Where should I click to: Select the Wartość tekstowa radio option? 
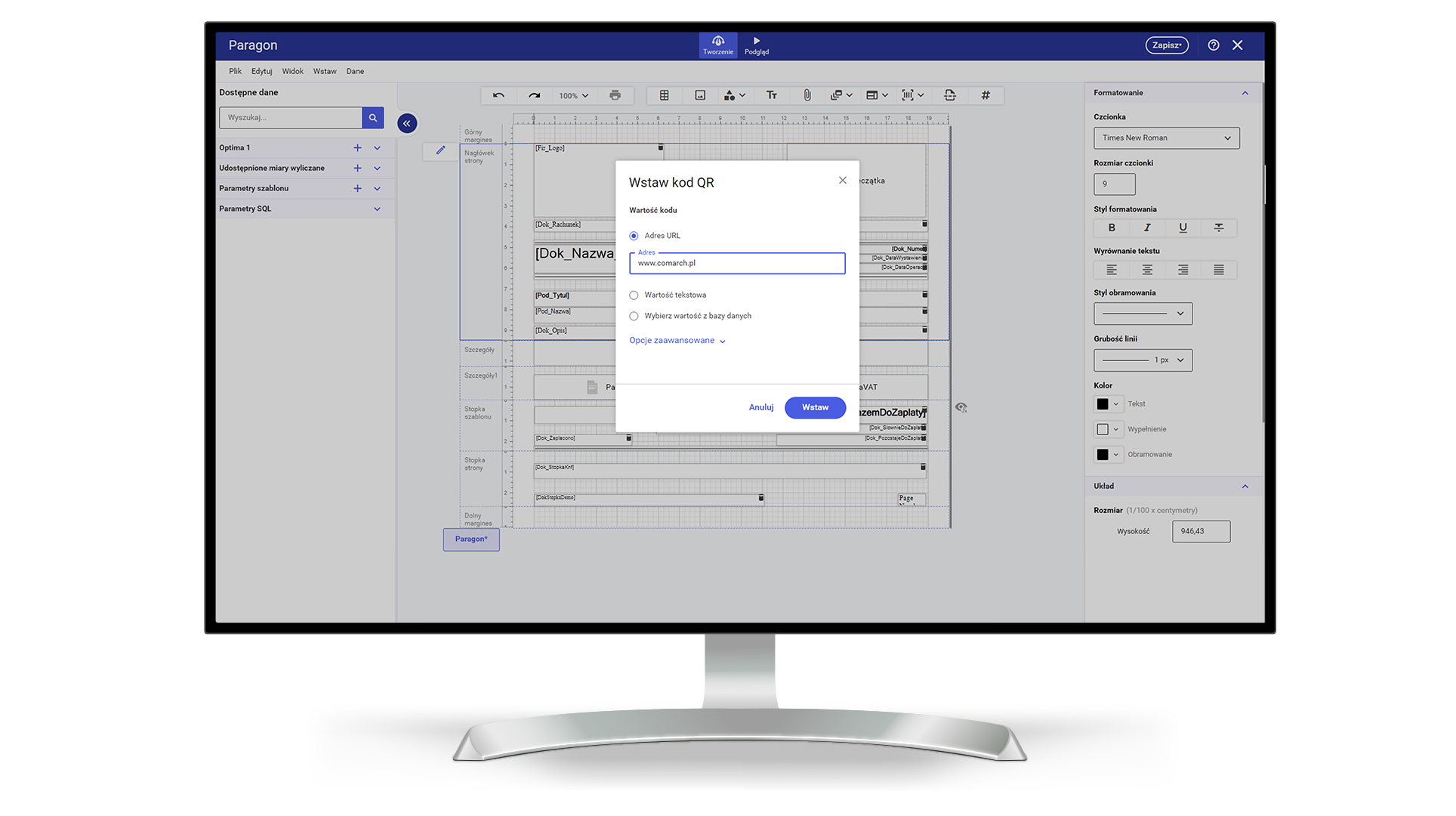click(634, 295)
